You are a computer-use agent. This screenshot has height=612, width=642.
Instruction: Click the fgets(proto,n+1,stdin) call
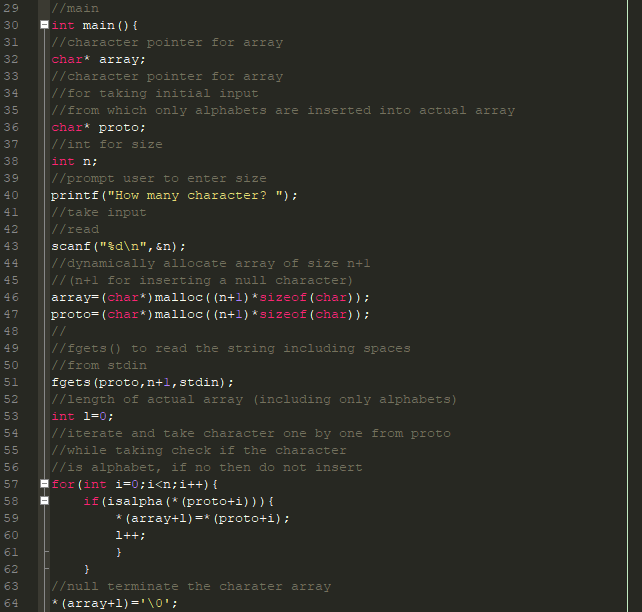[142, 382]
